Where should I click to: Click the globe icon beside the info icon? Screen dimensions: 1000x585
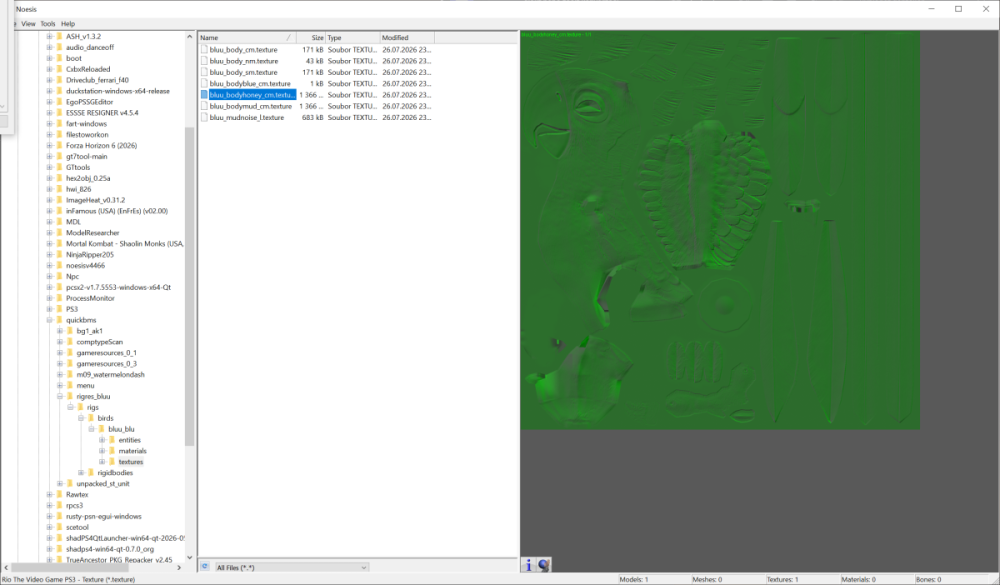pyautogui.click(x=543, y=565)
